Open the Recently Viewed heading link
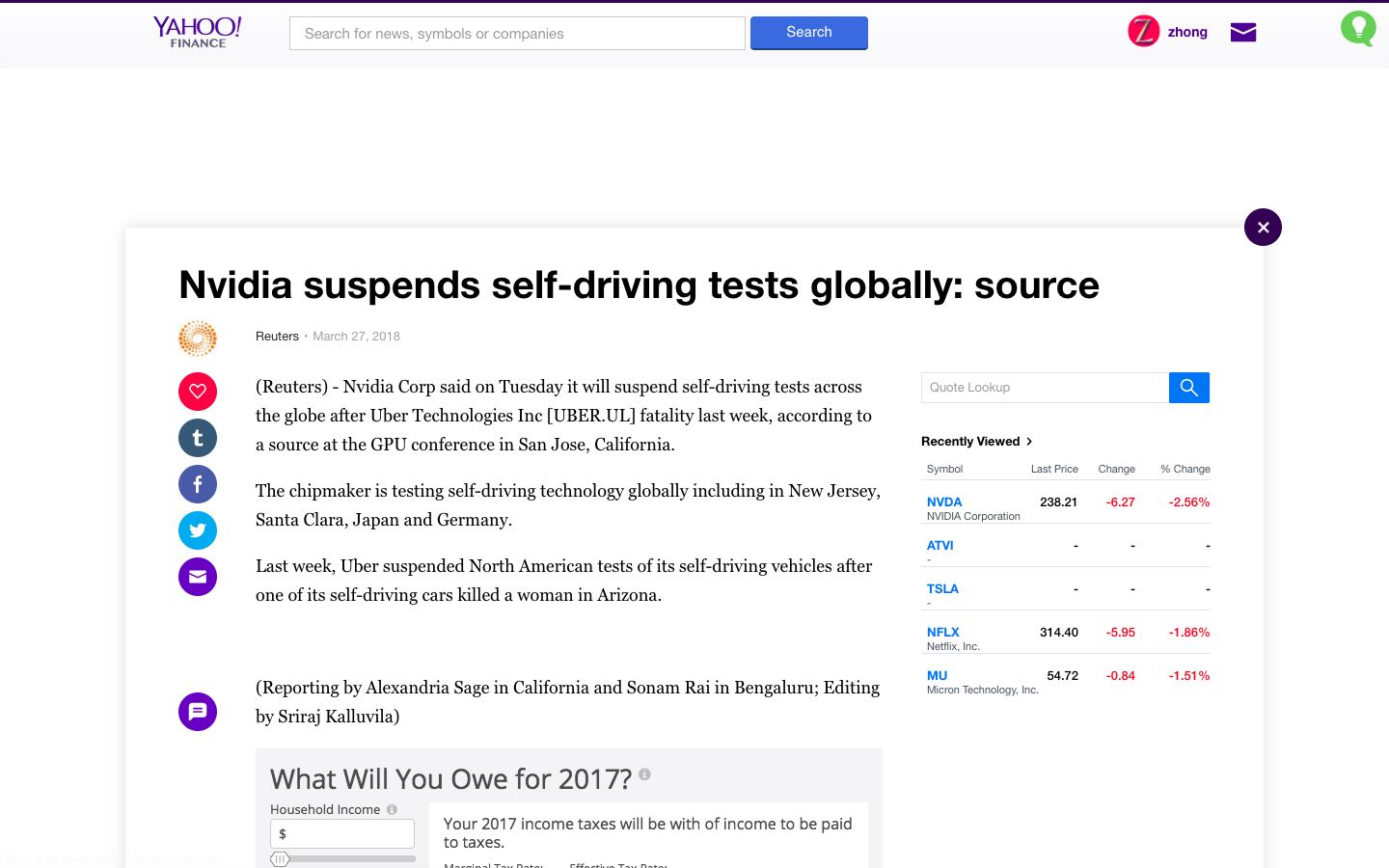 click(x=970, y=442)
